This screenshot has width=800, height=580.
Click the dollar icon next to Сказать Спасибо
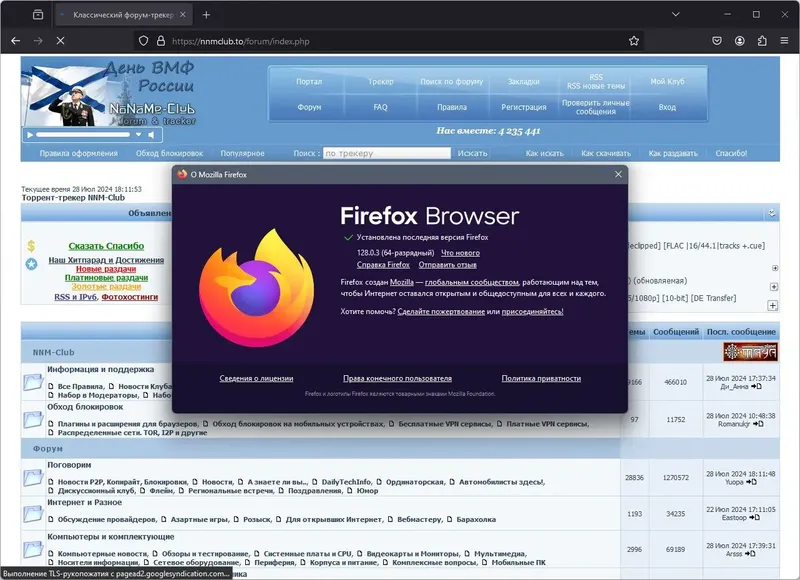[30, 246]
